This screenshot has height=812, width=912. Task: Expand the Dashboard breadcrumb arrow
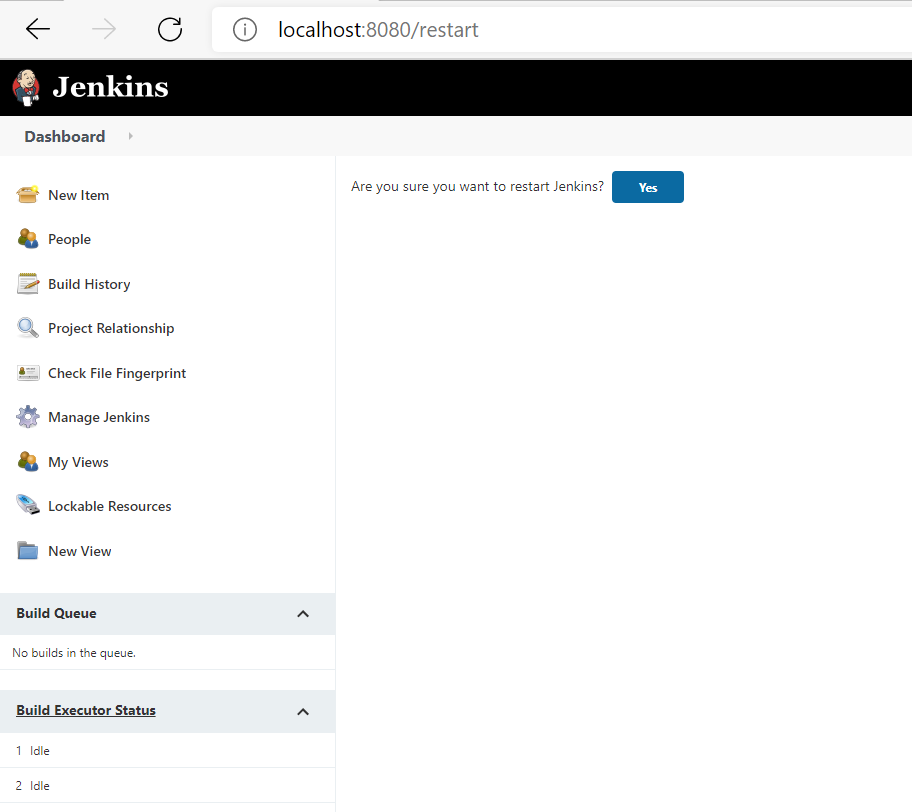tap(130, 136)
